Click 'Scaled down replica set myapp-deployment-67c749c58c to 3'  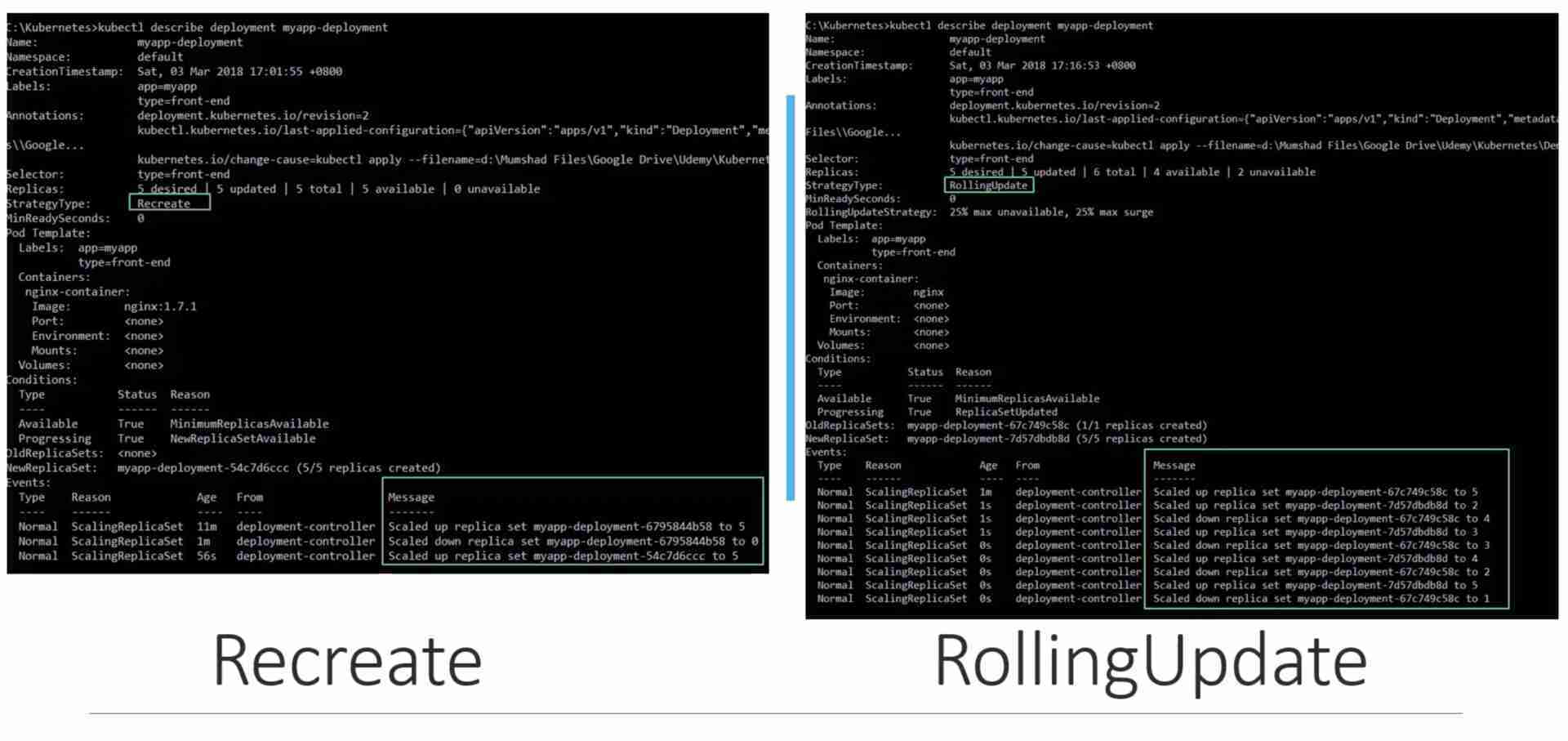(1321, 546)
